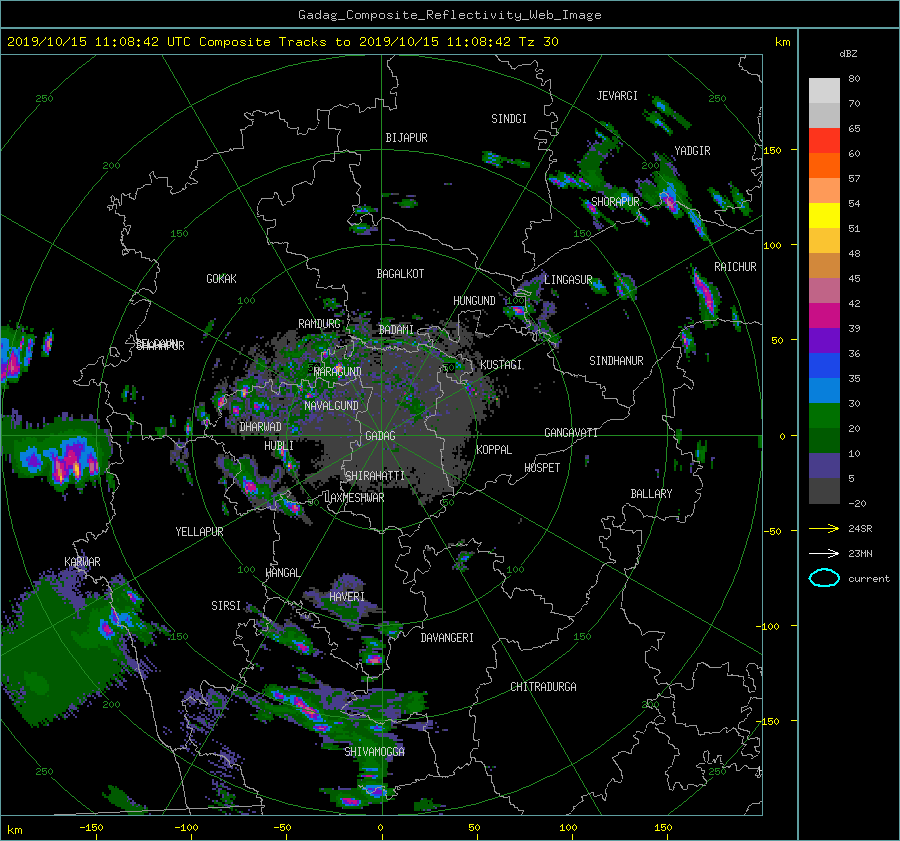Click the HUNGUND city label
This screenshot has width=900, height=841.
coord(474,301)
